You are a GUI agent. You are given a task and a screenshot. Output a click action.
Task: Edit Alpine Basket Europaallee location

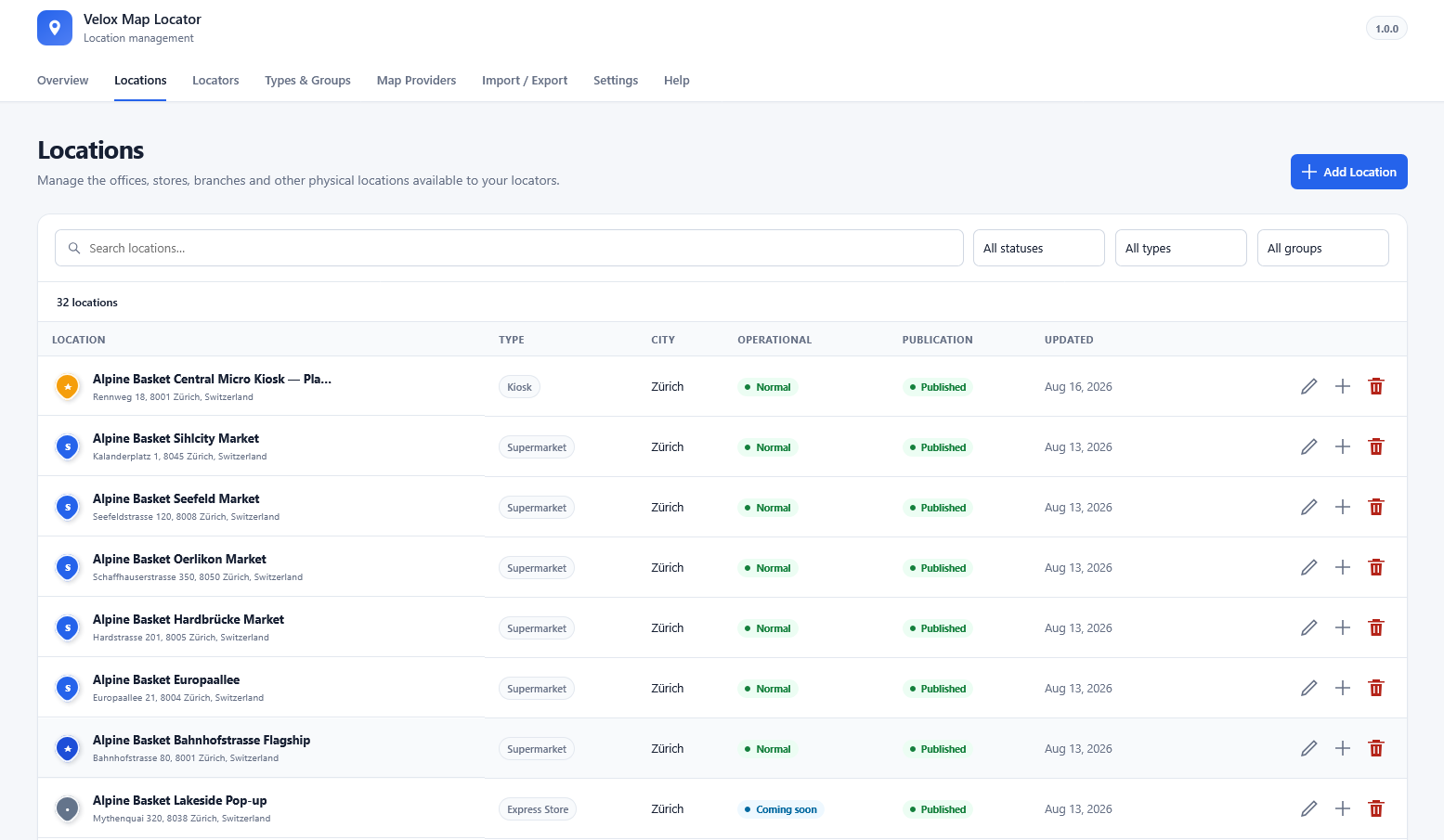click(x=1309, y=688)
